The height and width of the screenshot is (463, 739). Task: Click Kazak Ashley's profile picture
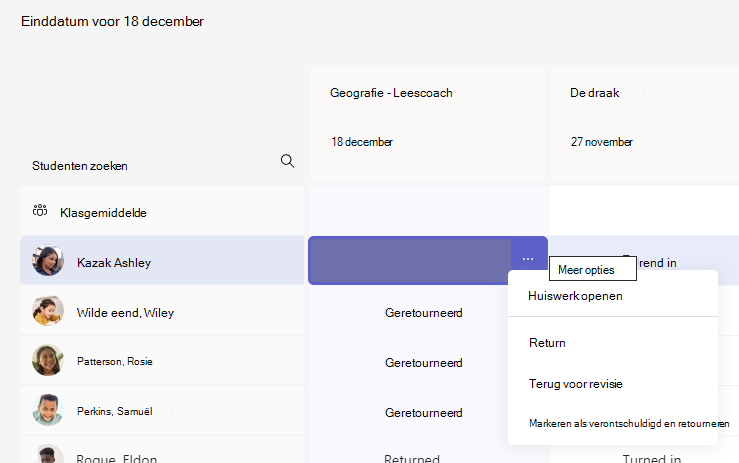point(48,260)
